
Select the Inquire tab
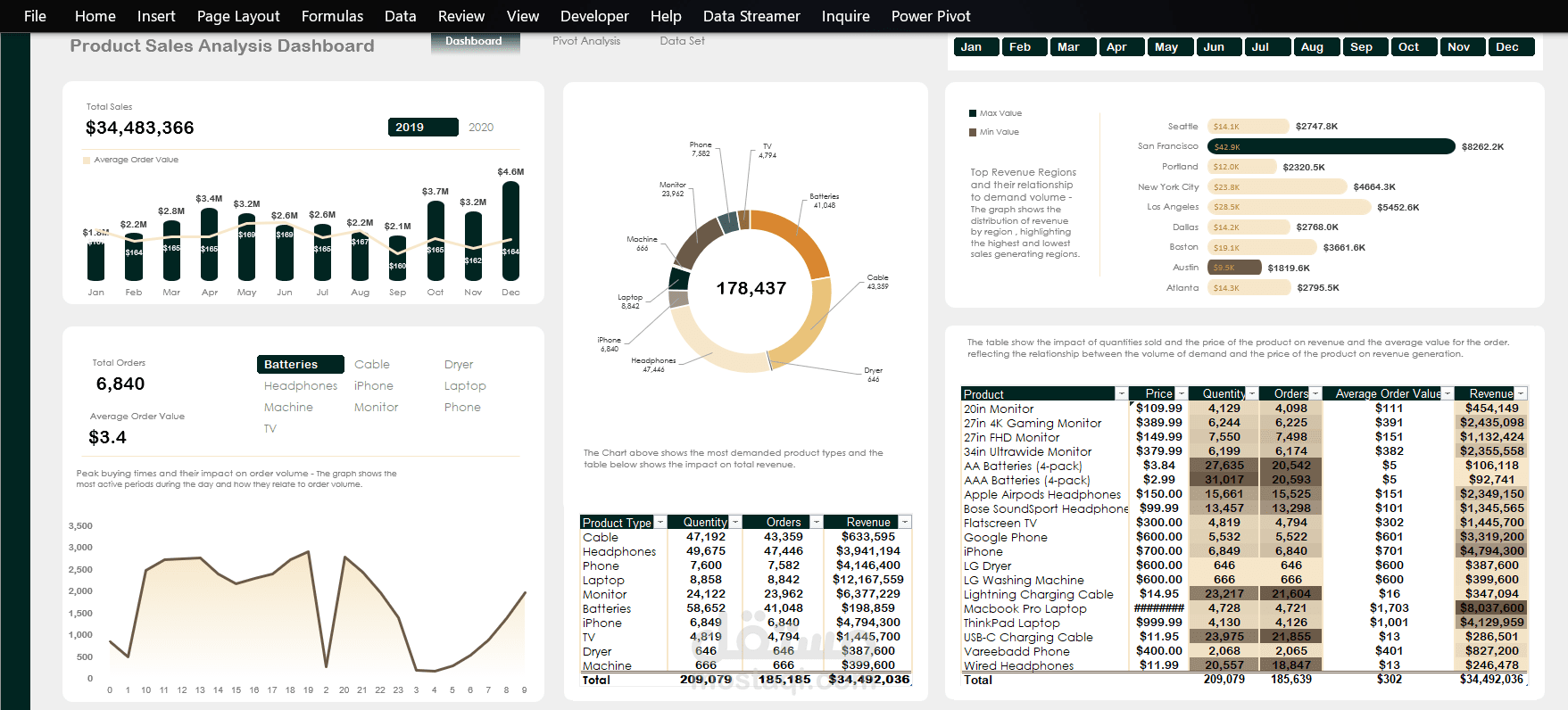tap(845, 16)
